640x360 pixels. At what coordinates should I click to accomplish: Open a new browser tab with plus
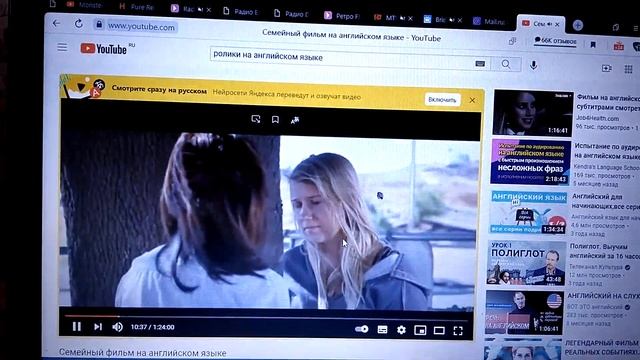click(578, 25)
